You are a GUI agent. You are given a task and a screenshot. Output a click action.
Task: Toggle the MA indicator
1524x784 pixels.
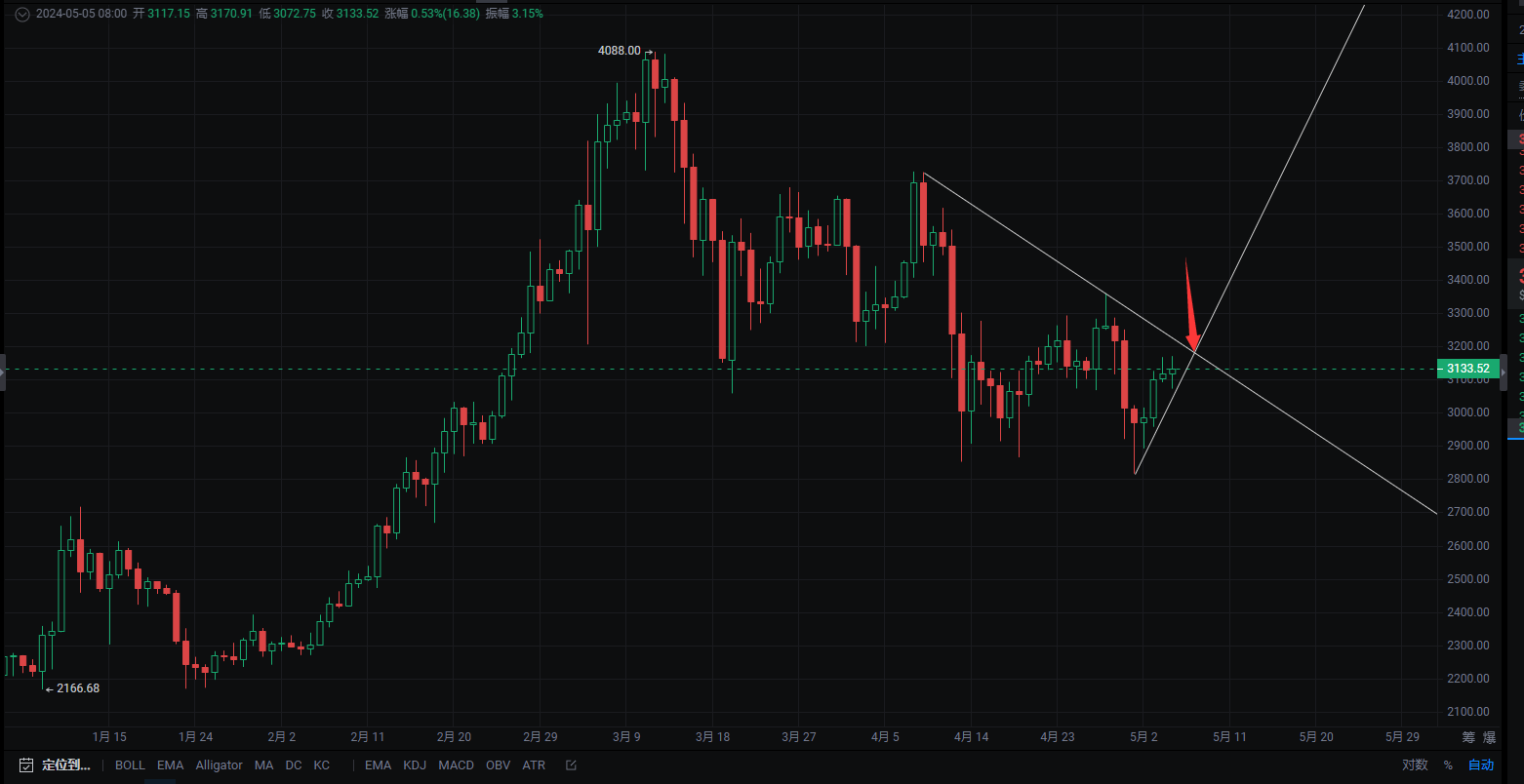(x=263, y=765)
